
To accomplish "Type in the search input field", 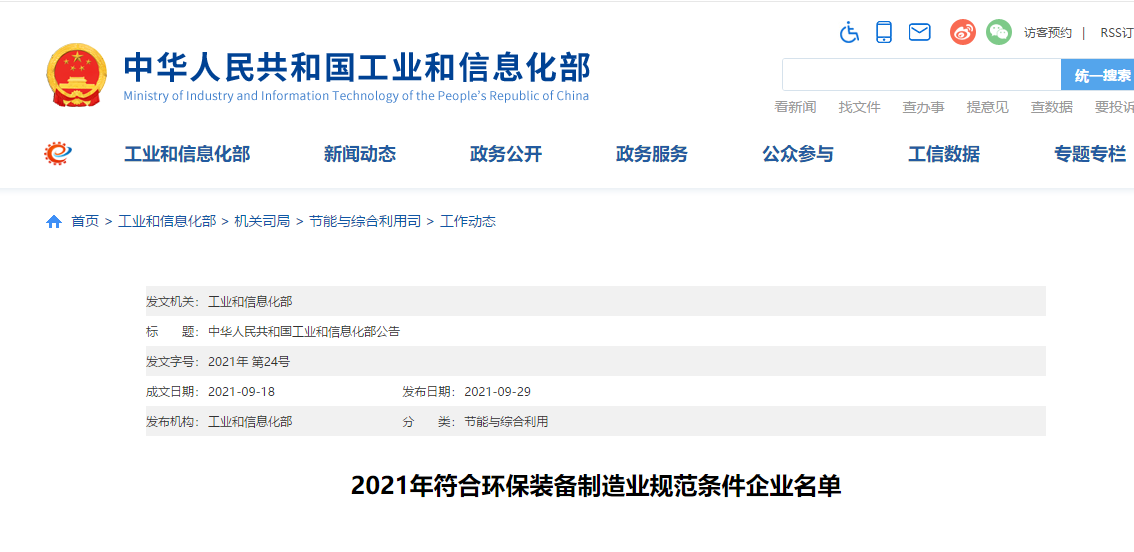I will tap(920, 75).
